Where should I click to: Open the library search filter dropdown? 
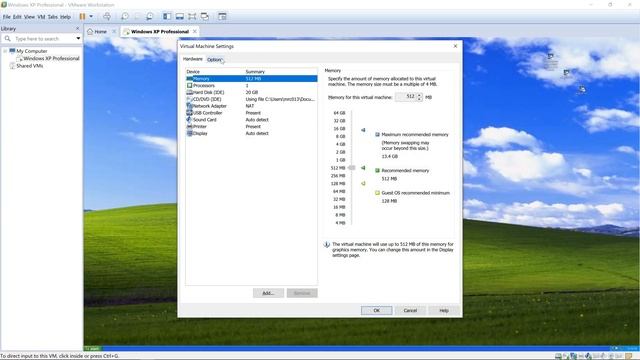(x=78, y=38)
